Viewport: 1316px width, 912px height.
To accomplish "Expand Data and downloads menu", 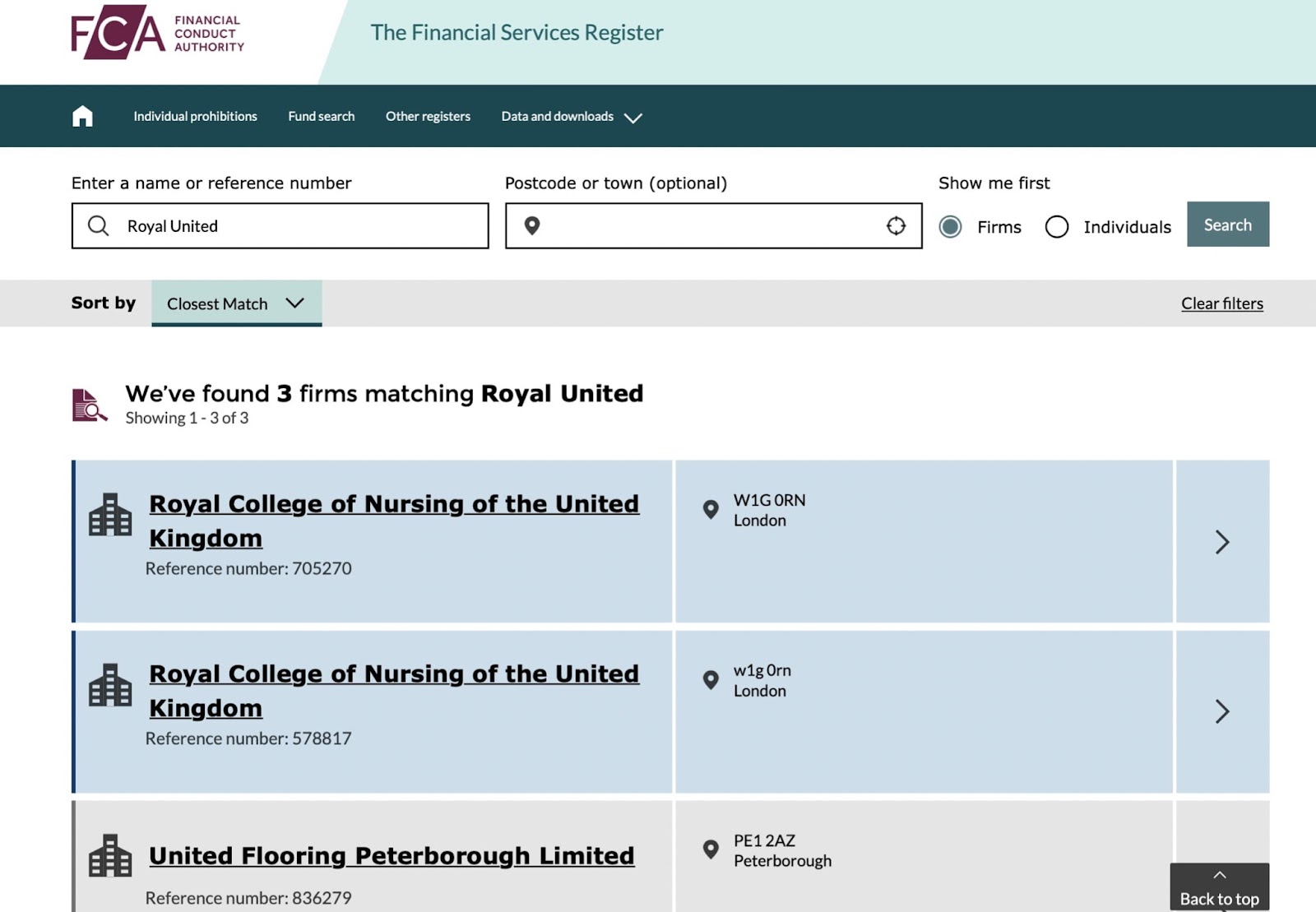I will (x=572, y=117).
